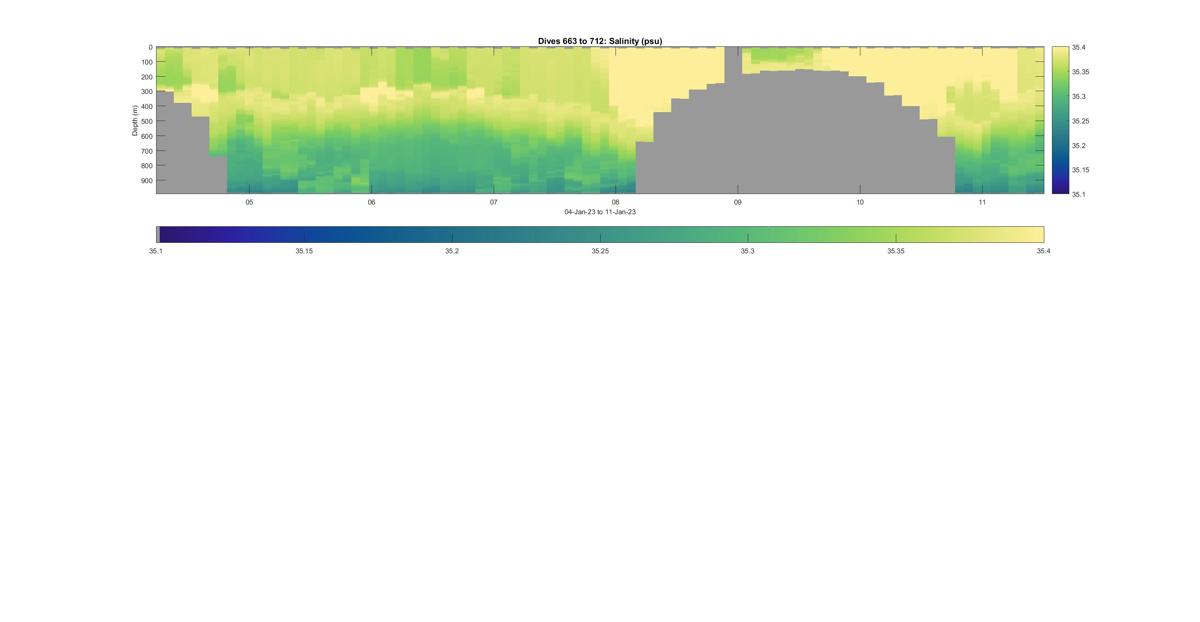Image resolution: width=1200 pixels, height=622 pixels.
Task: Click "35.3" on the horizontal colorbar
Action: (x=748, y=251)
